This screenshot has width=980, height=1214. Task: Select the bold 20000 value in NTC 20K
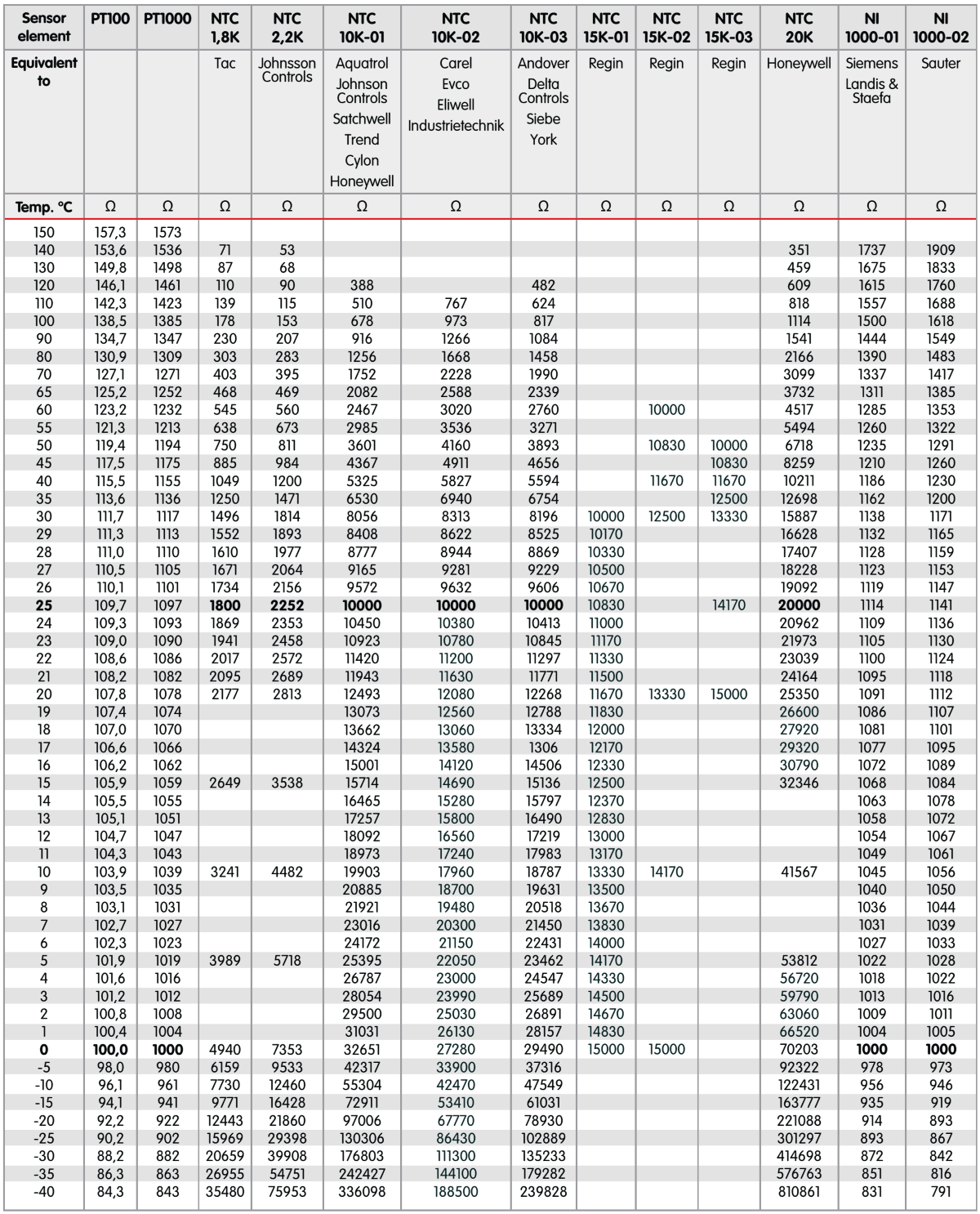pos(799,605)
